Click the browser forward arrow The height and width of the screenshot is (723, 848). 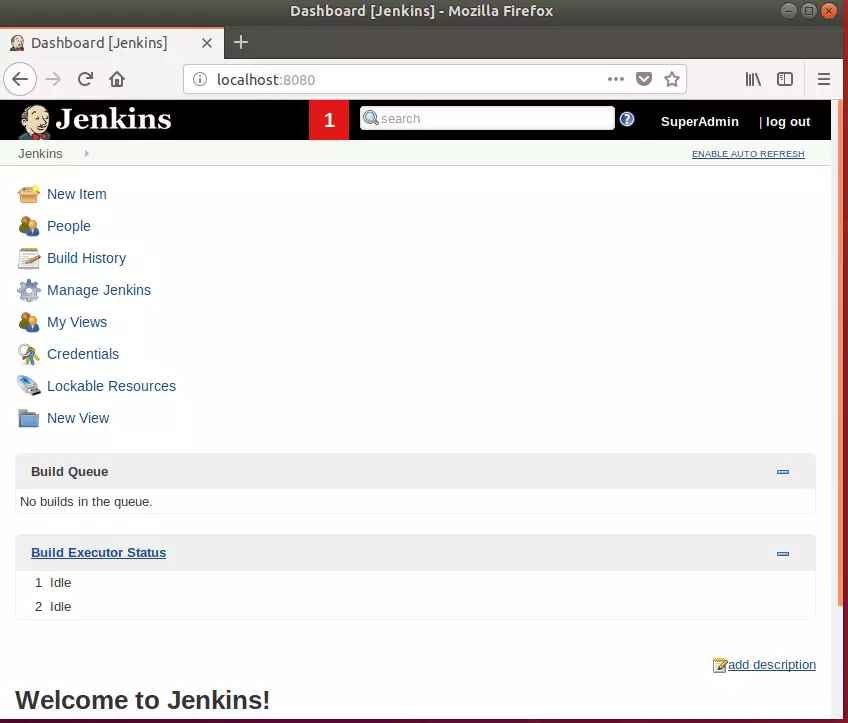[x=53, y=79]
